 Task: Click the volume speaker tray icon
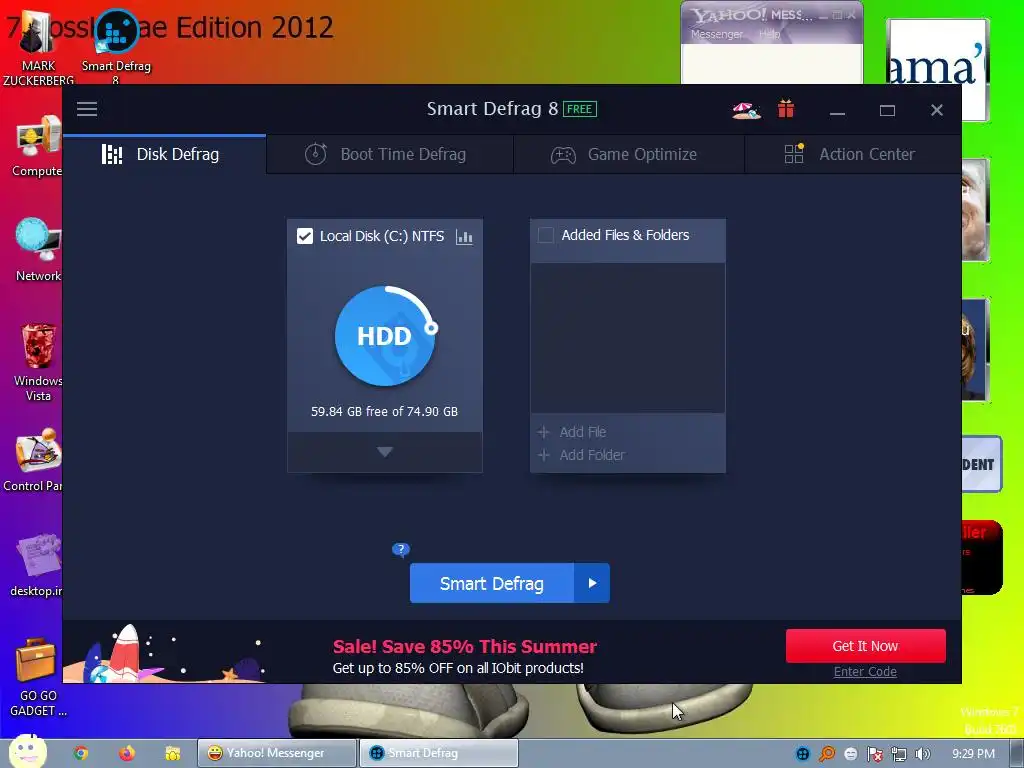[922, 754]
